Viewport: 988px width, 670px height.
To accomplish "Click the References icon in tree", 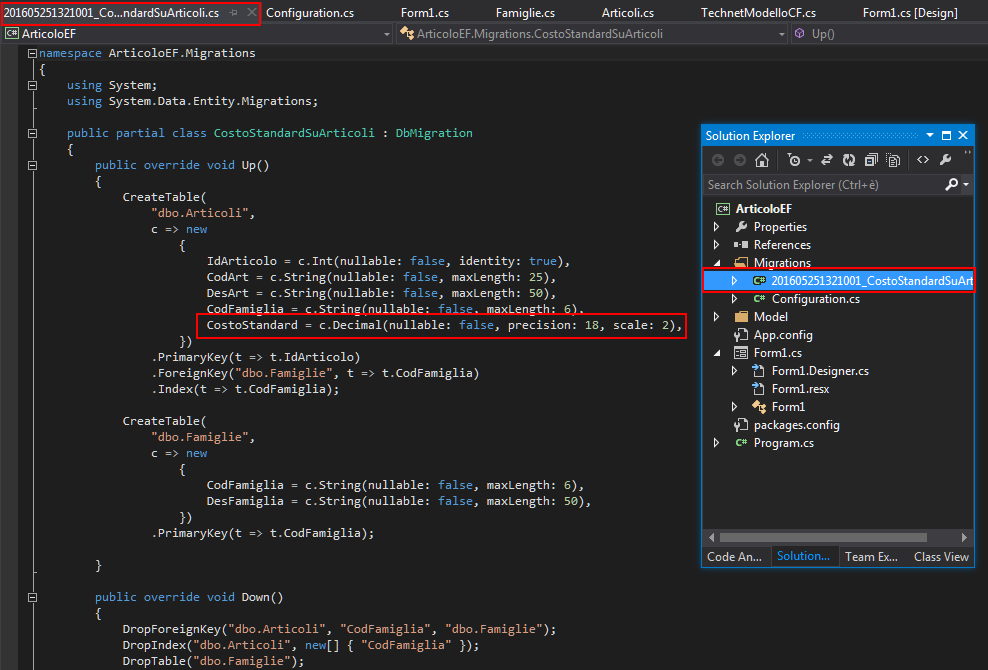I will [x=741, y=245].
